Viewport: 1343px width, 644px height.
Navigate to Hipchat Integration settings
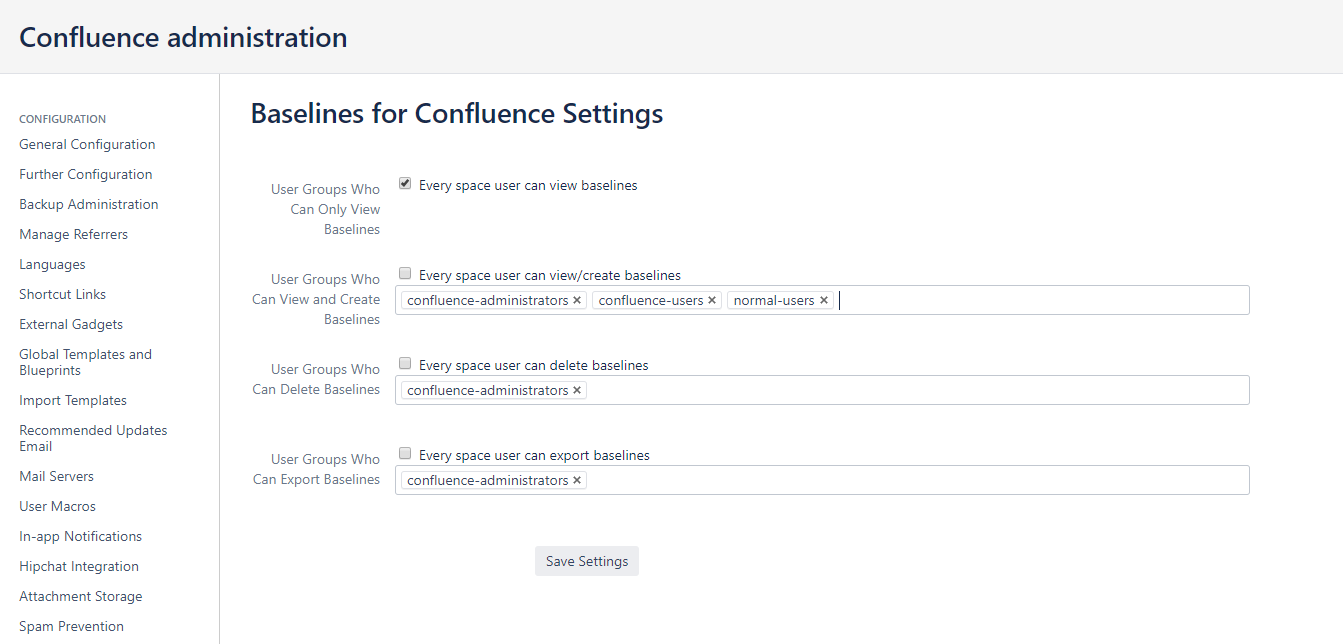(78, 566)
